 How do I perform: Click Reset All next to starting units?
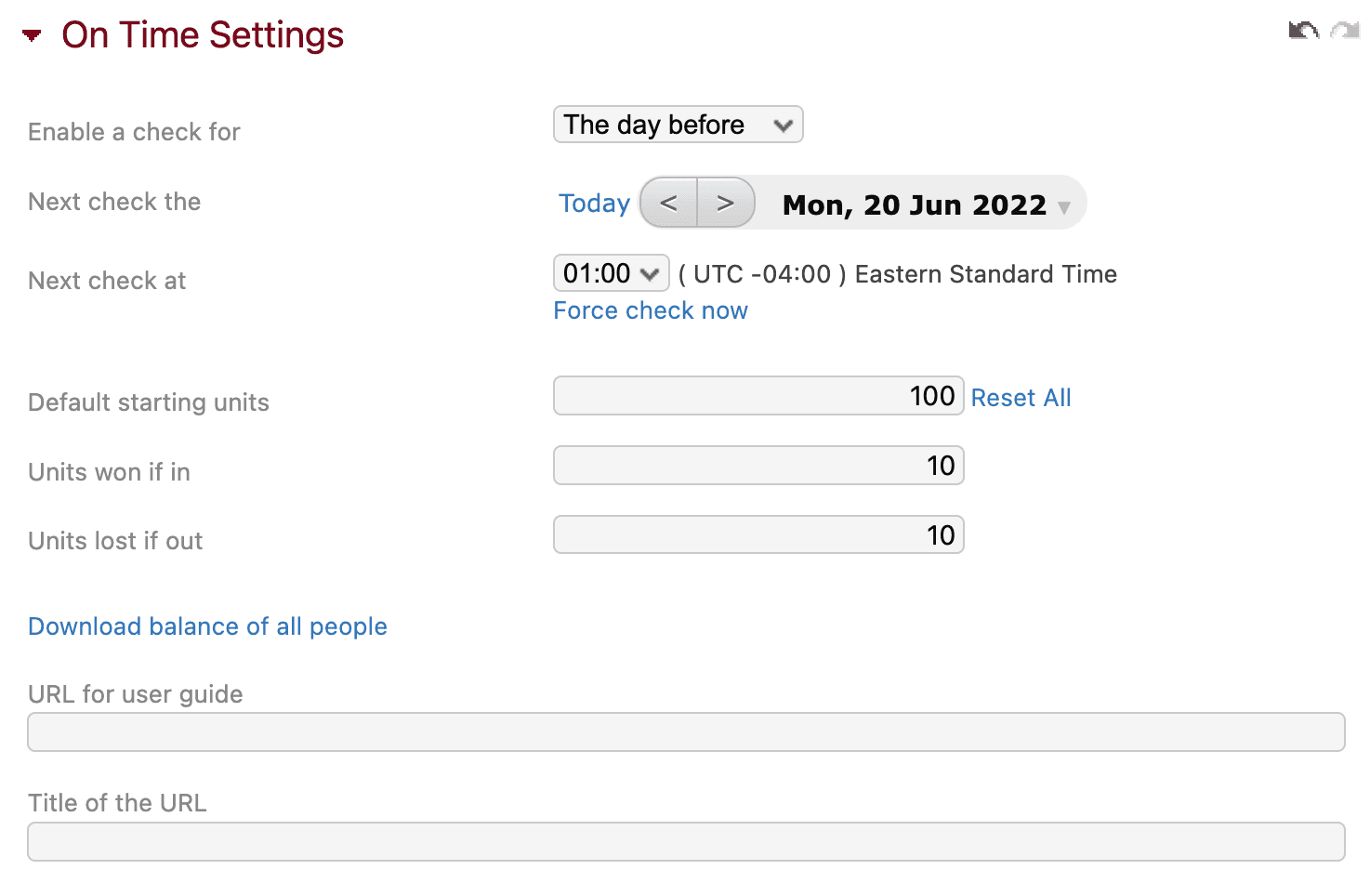coord(1021,397)
